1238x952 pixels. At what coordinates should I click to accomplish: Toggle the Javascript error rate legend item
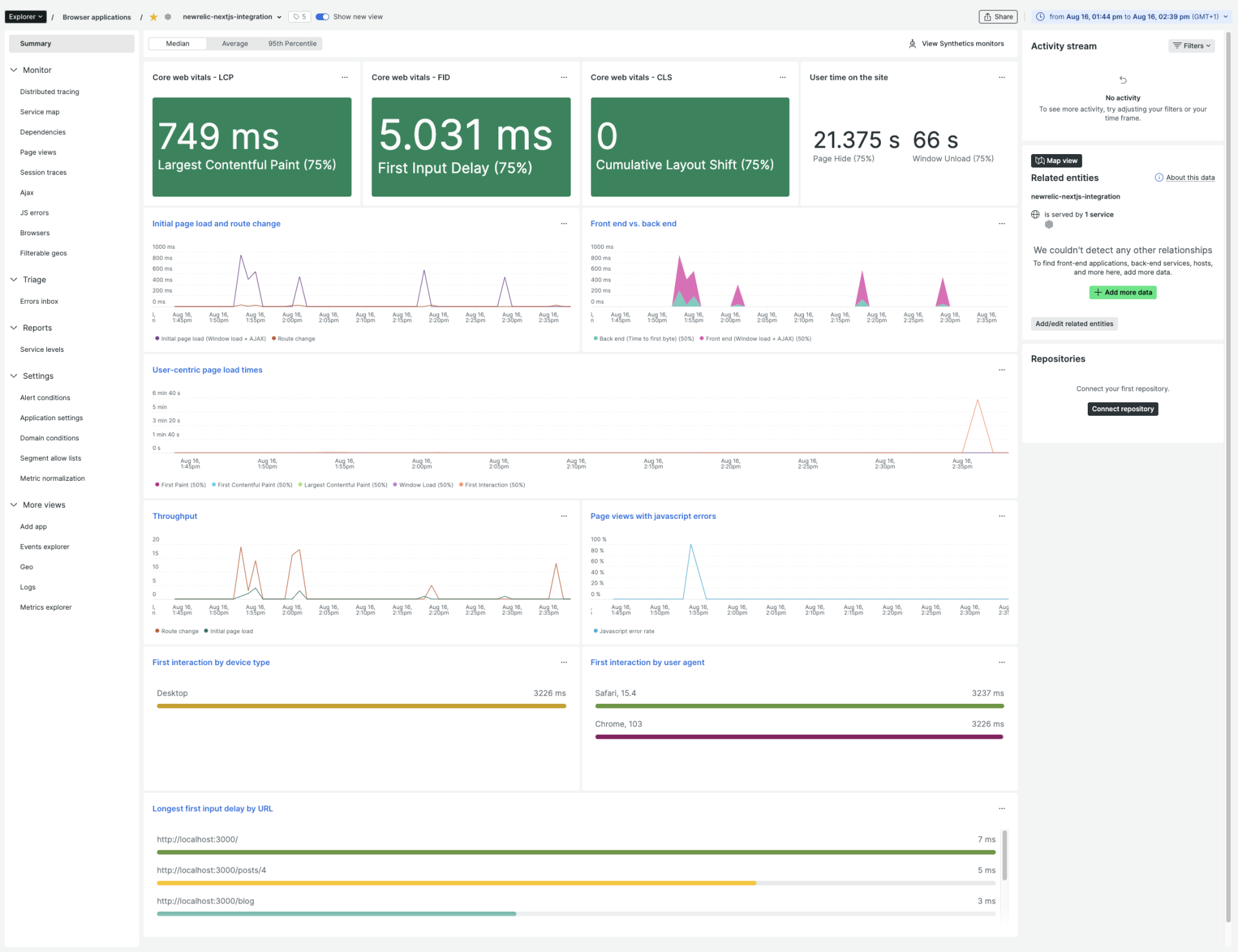623,631
